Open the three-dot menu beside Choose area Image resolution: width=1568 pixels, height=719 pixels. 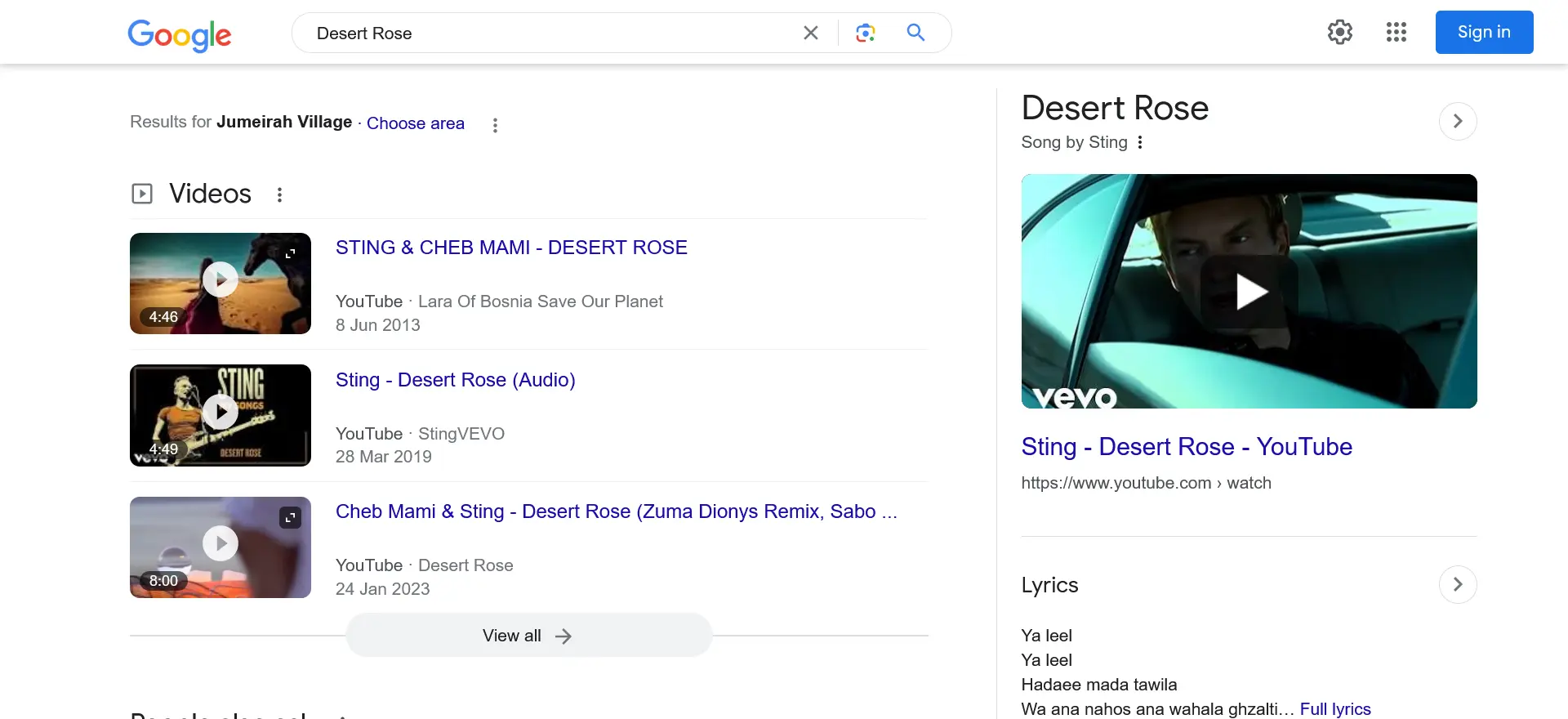(495, 125)
